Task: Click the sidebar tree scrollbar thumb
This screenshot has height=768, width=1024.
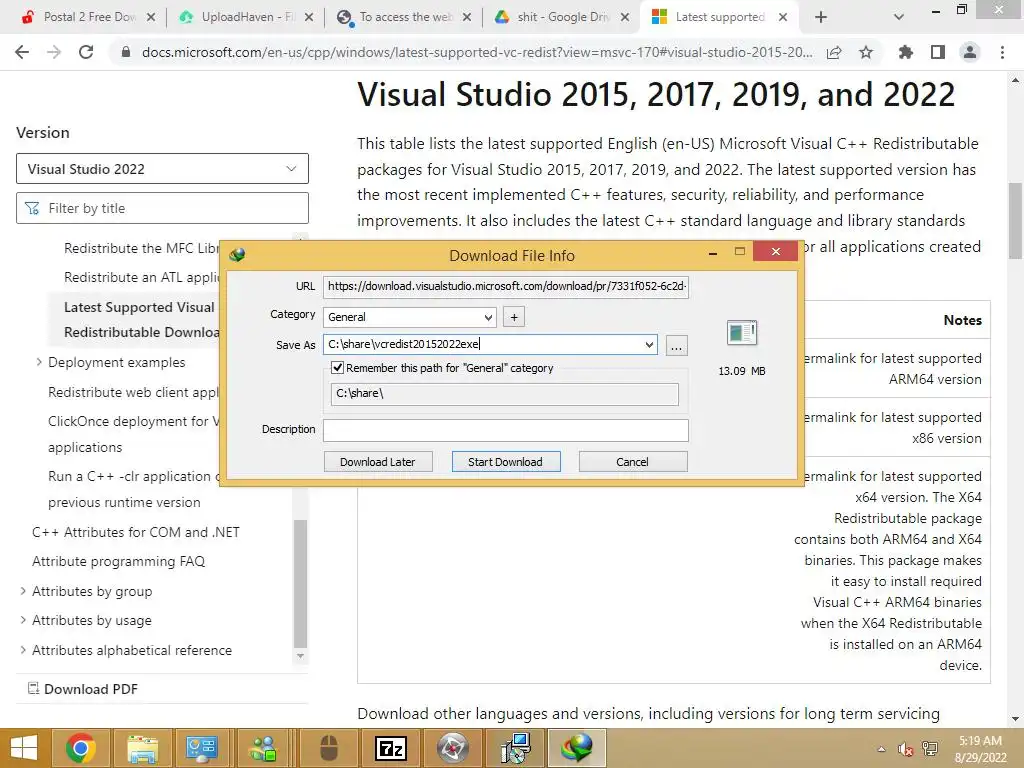Action: pos(300,583)
